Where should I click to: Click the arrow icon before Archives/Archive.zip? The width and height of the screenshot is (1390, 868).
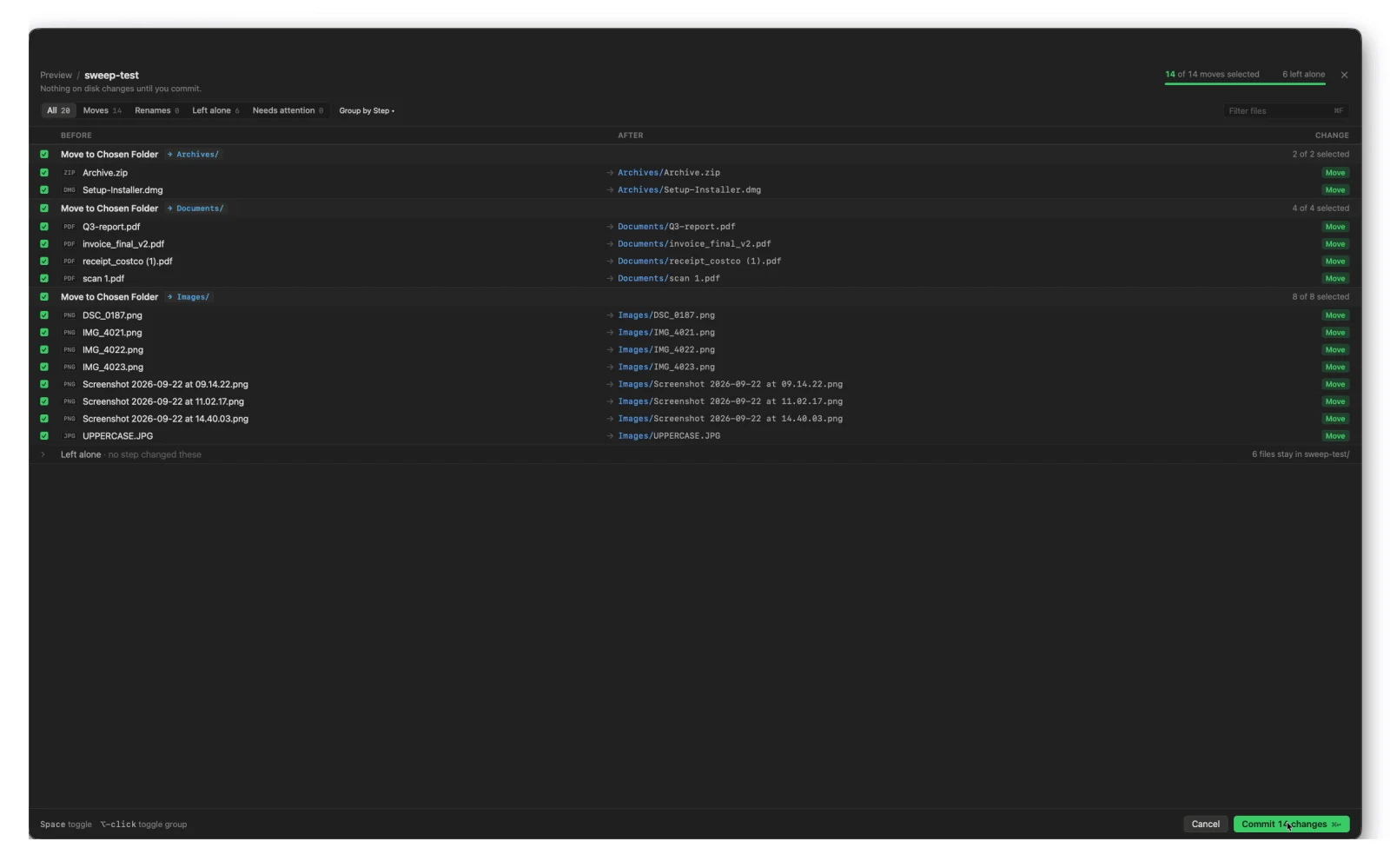click(610, 173)
